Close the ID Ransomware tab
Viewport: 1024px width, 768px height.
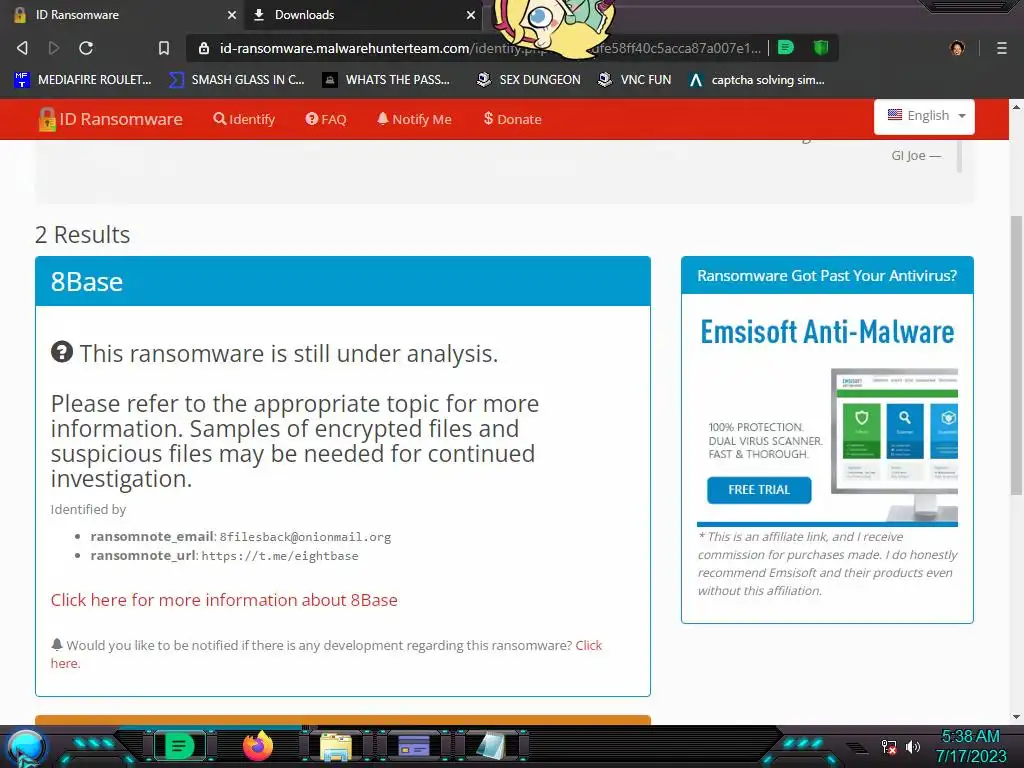point(231,14)
